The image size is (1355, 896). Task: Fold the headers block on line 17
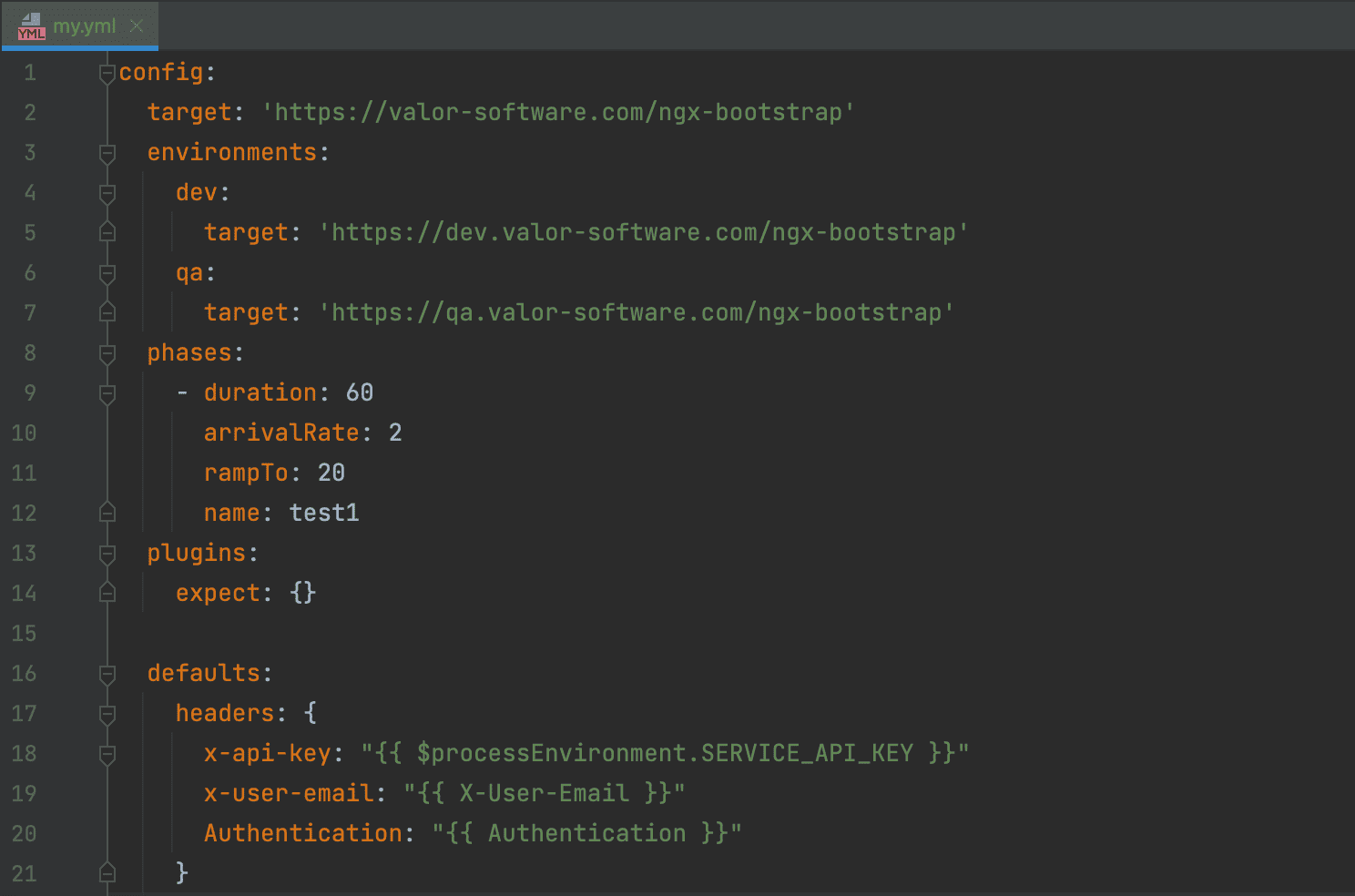pyautogui.click(x=107, y=714)
